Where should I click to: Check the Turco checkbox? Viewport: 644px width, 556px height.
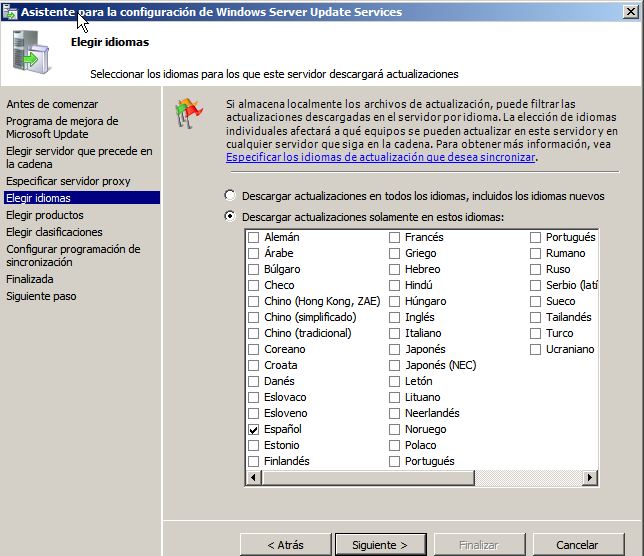coord(535,333)
